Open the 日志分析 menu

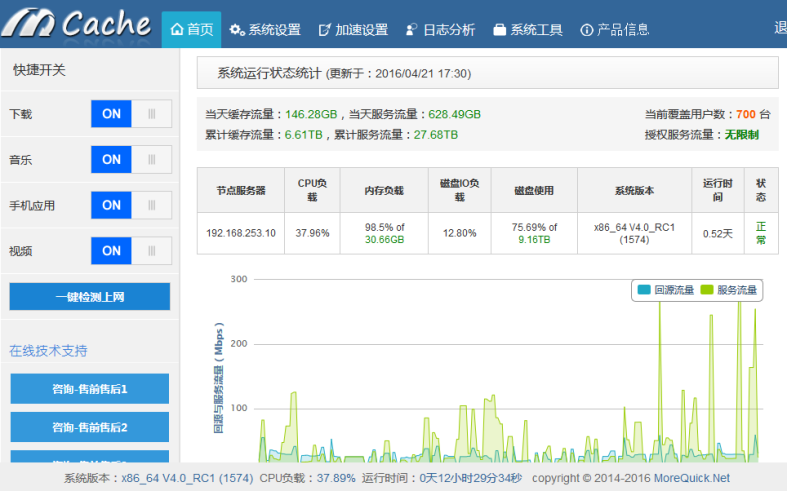point(440,30)
